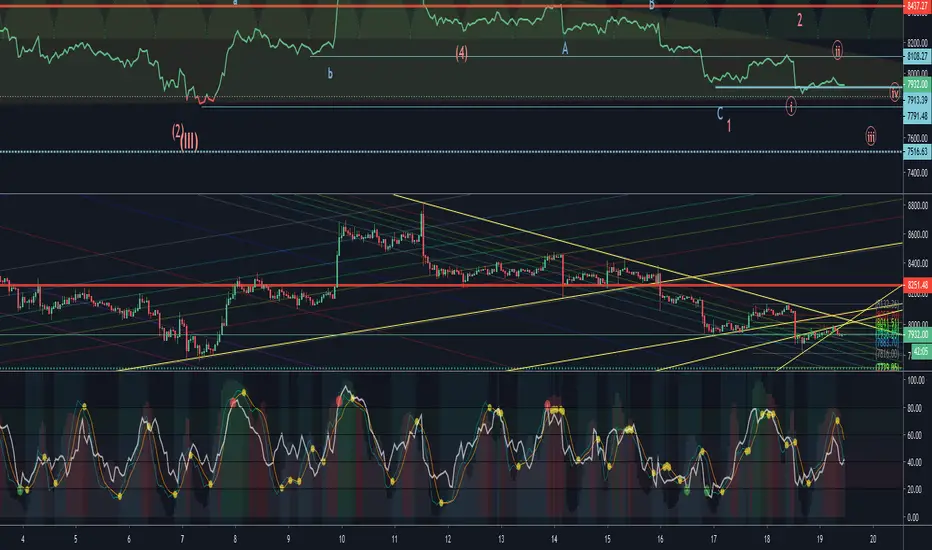Select the circled wave i marker

(791, 104)
